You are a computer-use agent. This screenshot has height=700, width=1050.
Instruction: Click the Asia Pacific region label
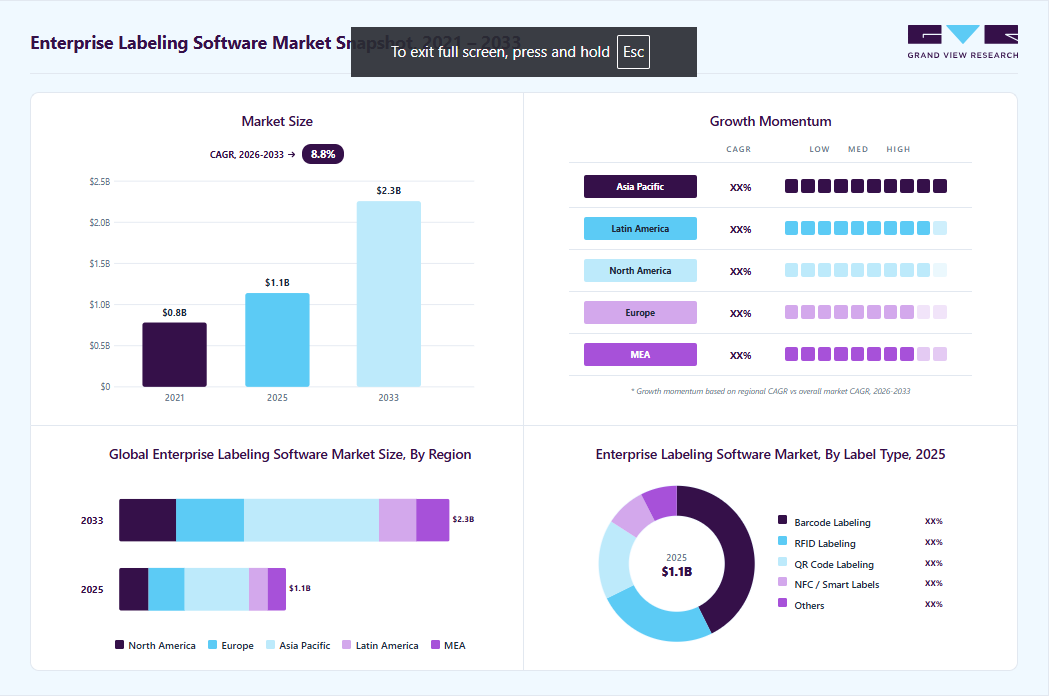coord(640,186)
